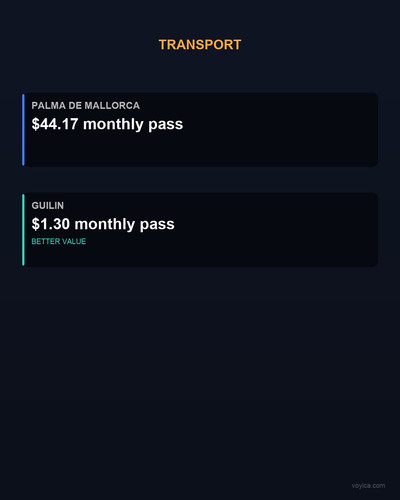Click the word MALLORCA in the label
Image resolution: width=400 pixels, height=500 pixels.
click(x=112, y=106)
